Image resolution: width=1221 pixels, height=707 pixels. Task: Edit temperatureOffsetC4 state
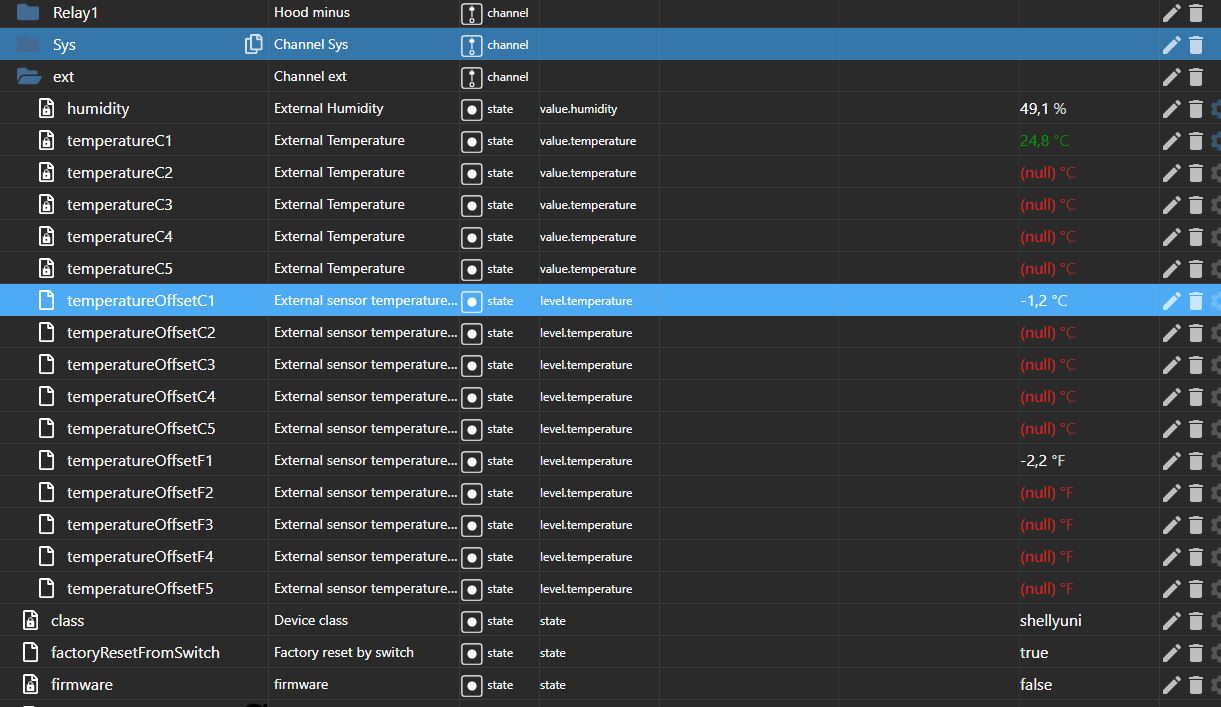pos(1172,397)
